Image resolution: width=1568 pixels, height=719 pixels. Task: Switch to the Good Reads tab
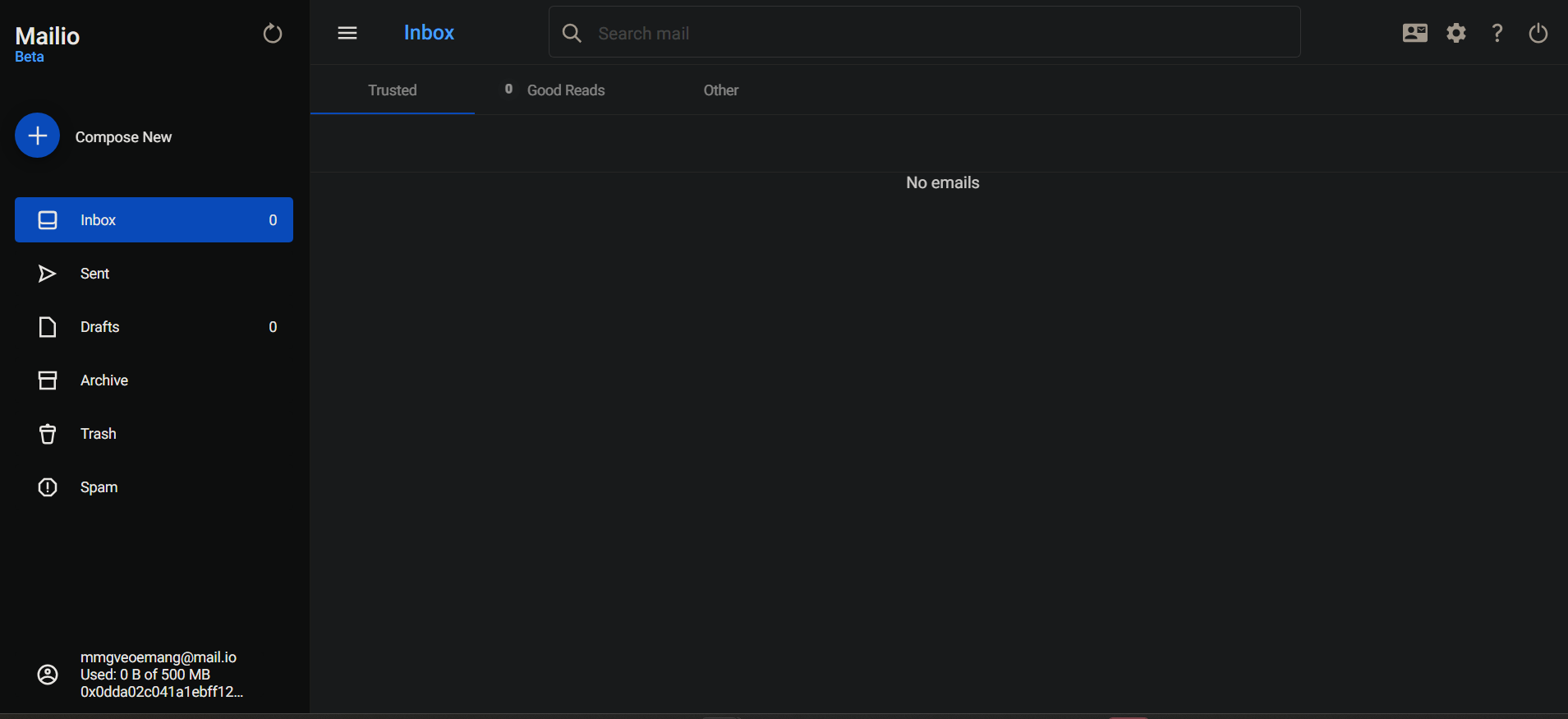(x=555, y=90)
